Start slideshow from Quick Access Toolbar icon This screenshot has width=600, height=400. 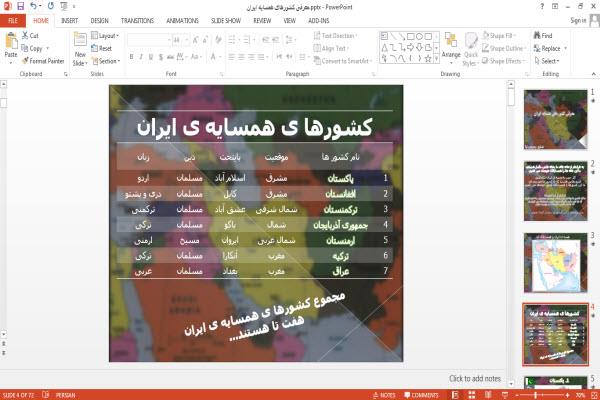pyautogui.click(x=64, y=6)
